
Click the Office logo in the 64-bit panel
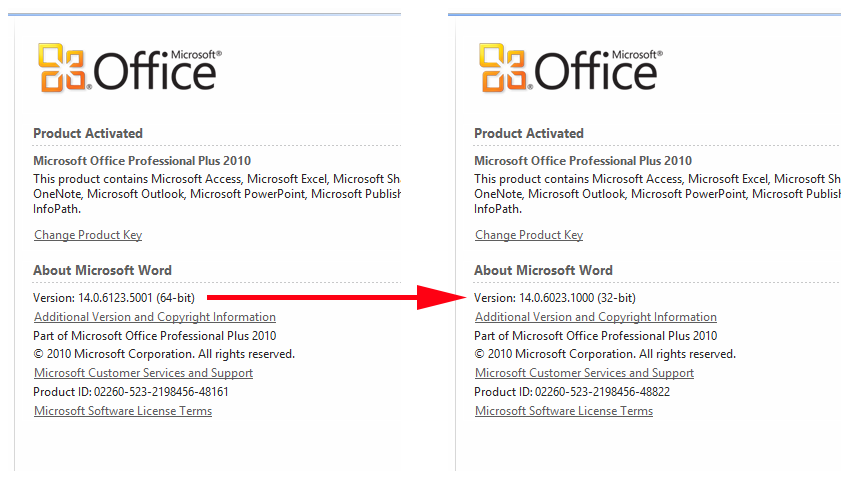click(130, 68)
